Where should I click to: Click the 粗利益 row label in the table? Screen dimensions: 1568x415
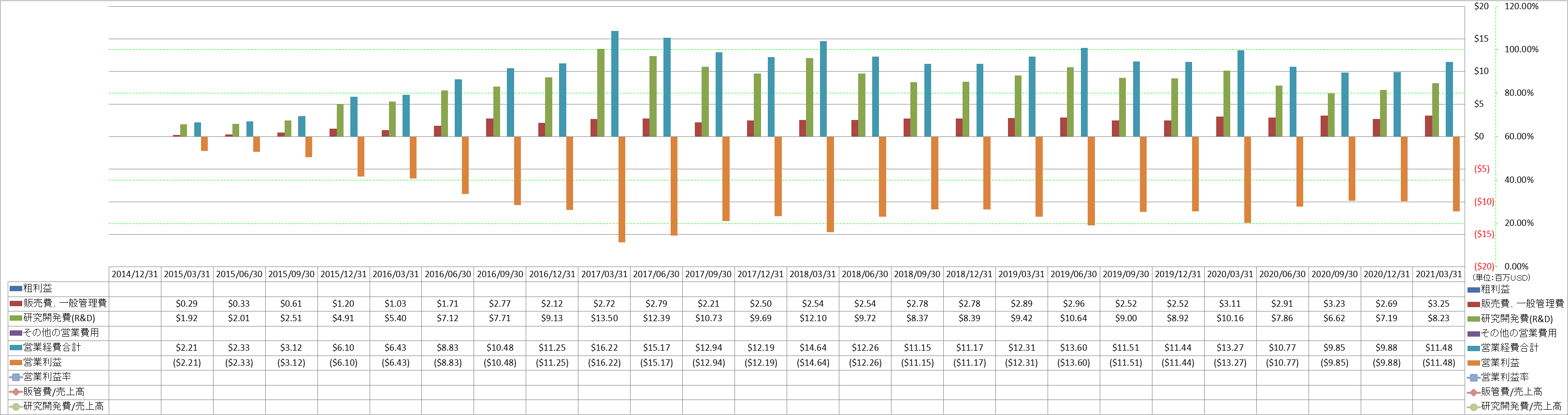tap(38, 288)
